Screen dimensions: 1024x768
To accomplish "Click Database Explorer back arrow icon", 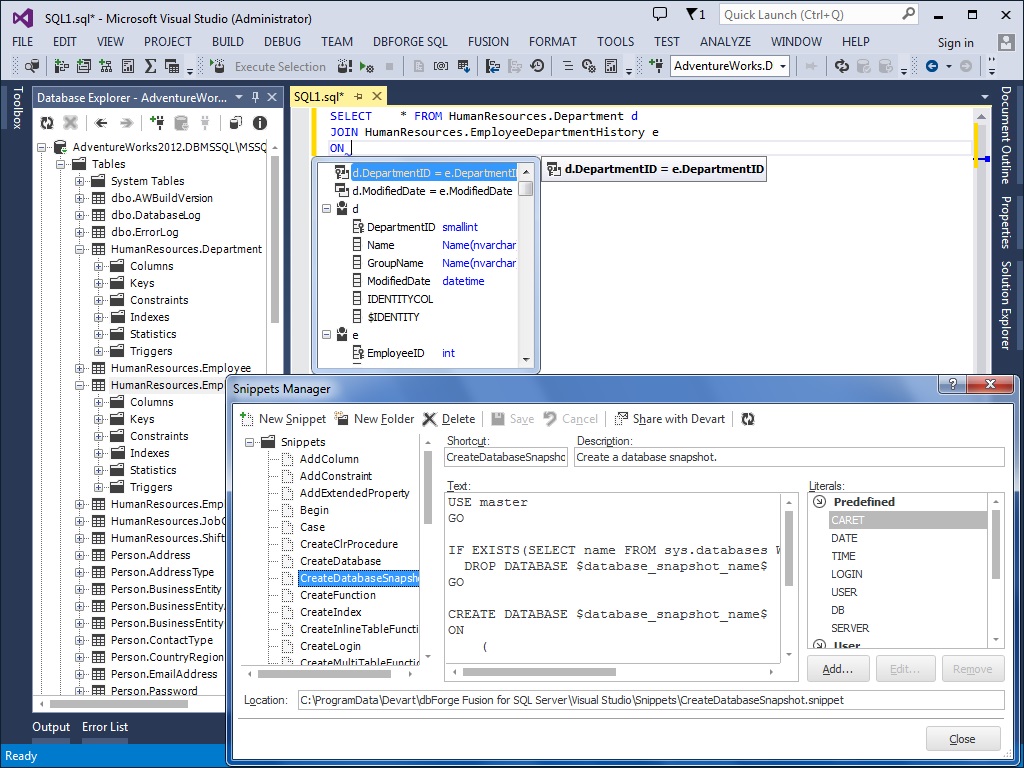I will click(x=101, y=123).
